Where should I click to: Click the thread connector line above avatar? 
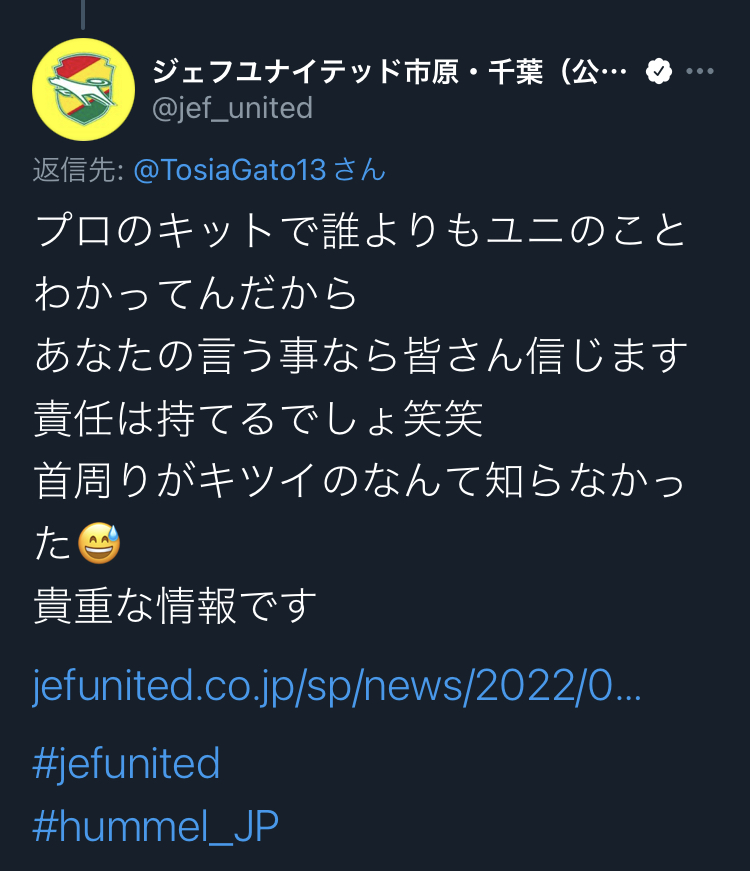[x=83, y=14]
